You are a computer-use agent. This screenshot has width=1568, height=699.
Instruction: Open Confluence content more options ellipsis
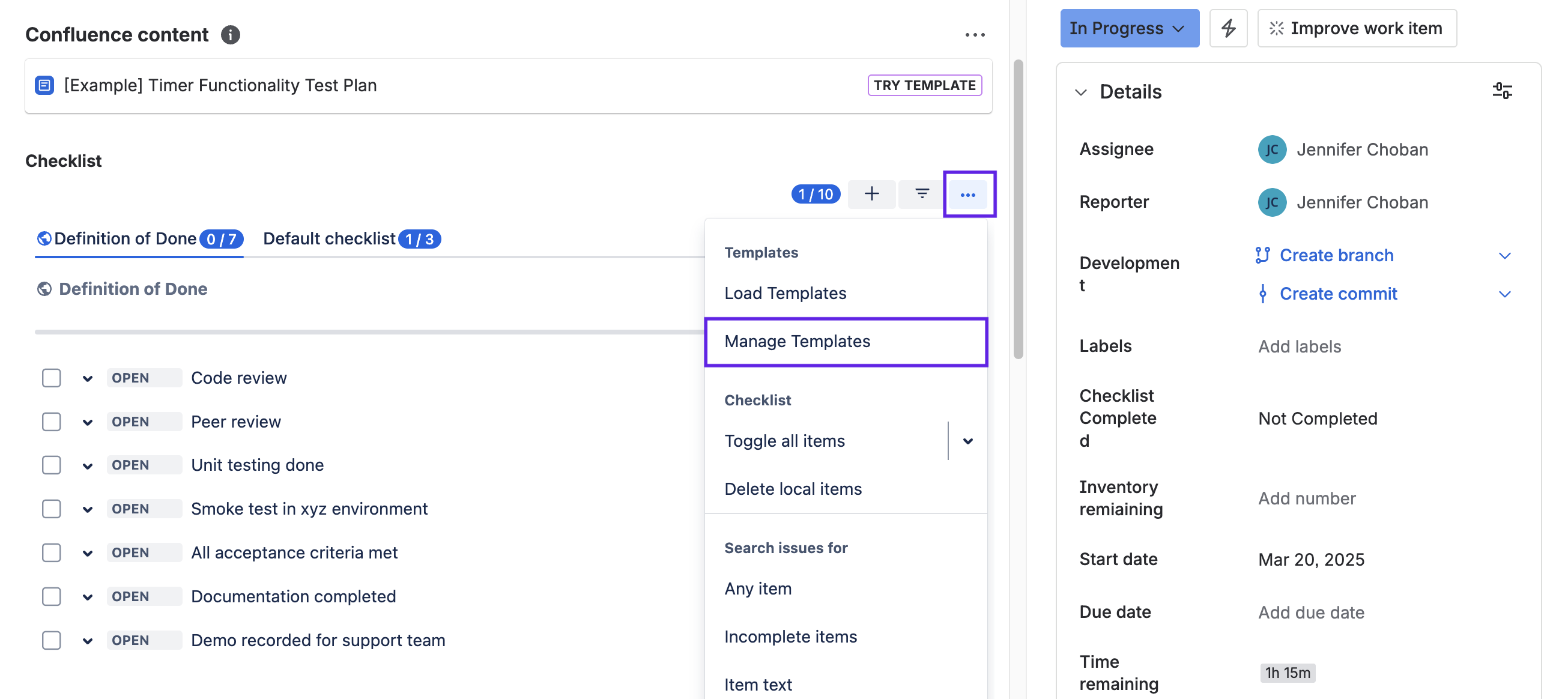(975, 35)
